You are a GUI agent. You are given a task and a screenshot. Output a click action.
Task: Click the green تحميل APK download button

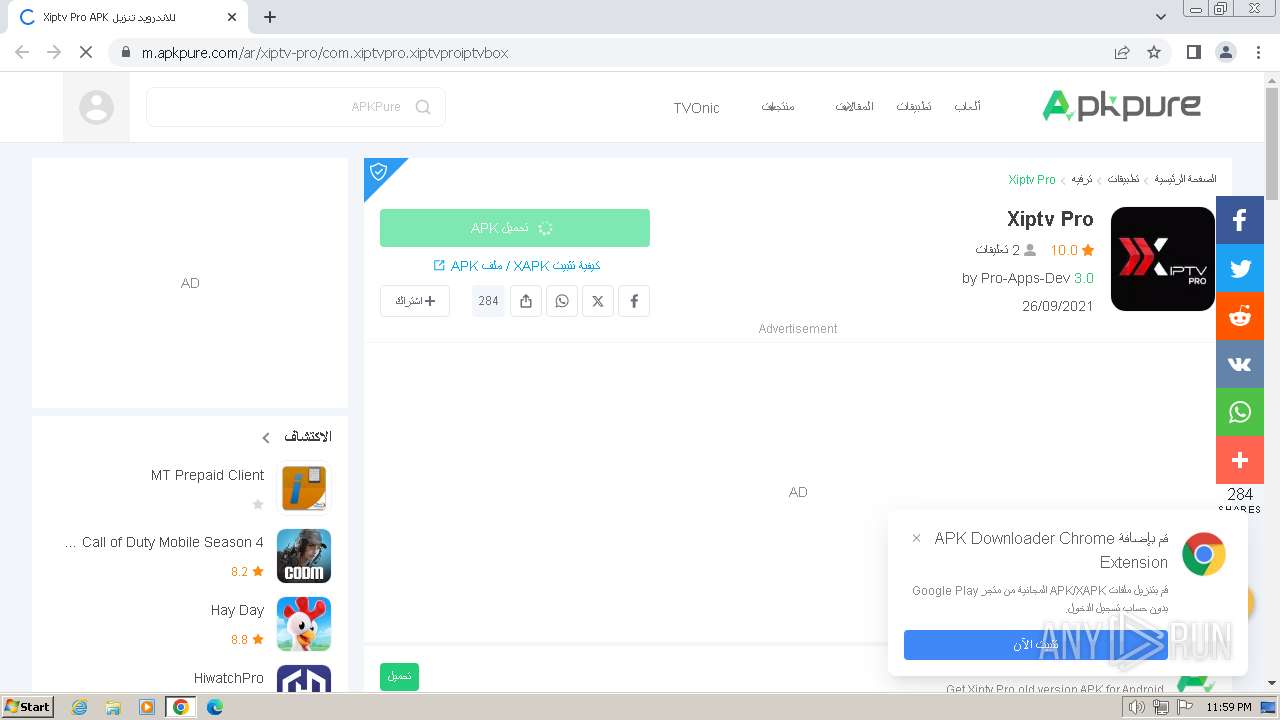(515, 228)
